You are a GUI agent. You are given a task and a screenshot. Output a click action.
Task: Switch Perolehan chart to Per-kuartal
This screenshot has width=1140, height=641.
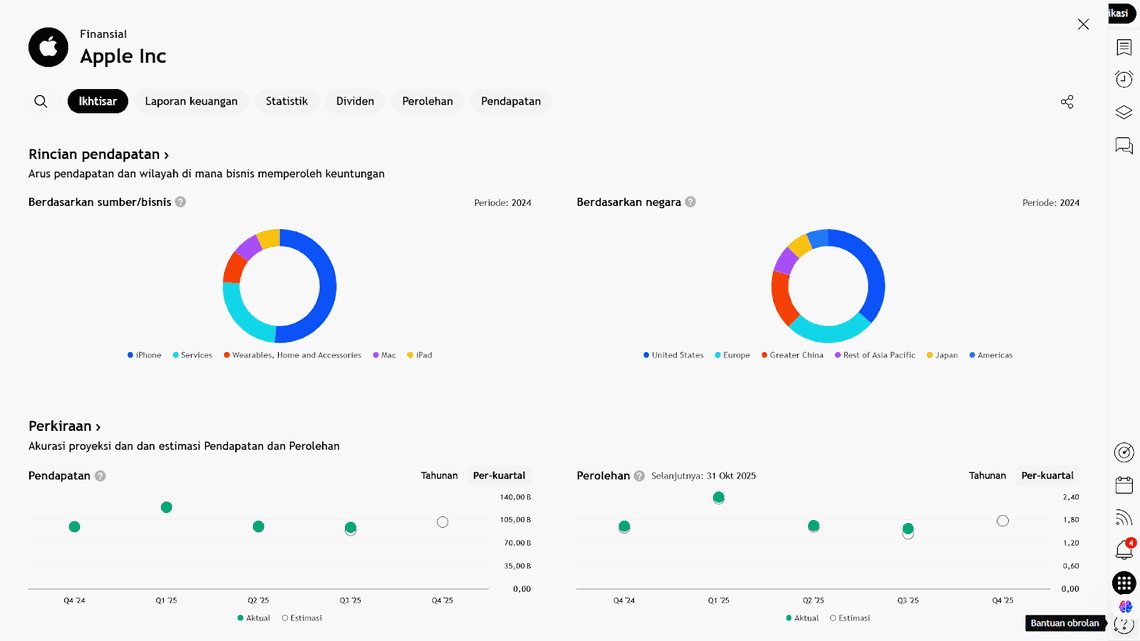(x=1047, y=476)
